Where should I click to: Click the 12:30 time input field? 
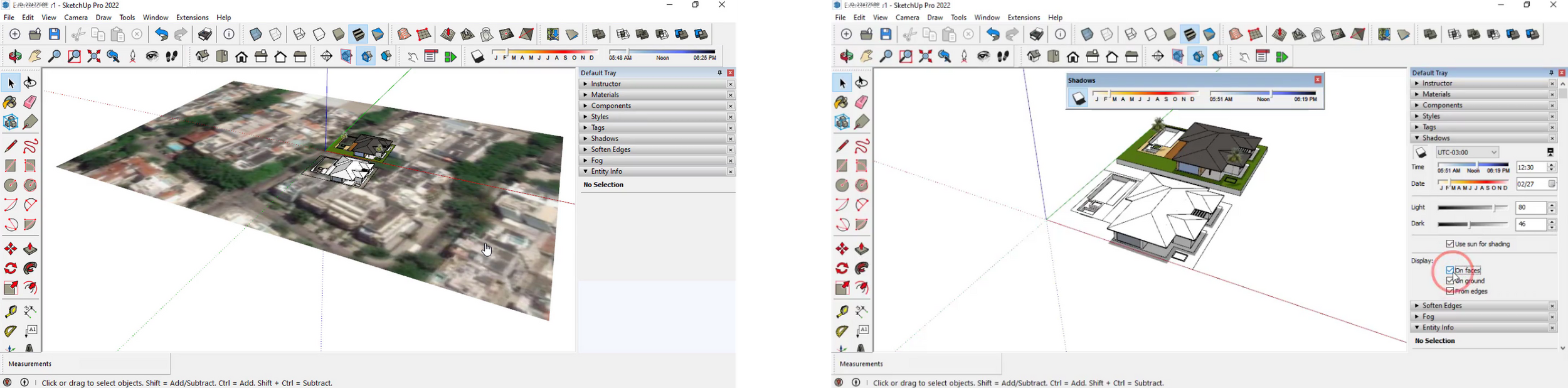[x=1531, y=168]
